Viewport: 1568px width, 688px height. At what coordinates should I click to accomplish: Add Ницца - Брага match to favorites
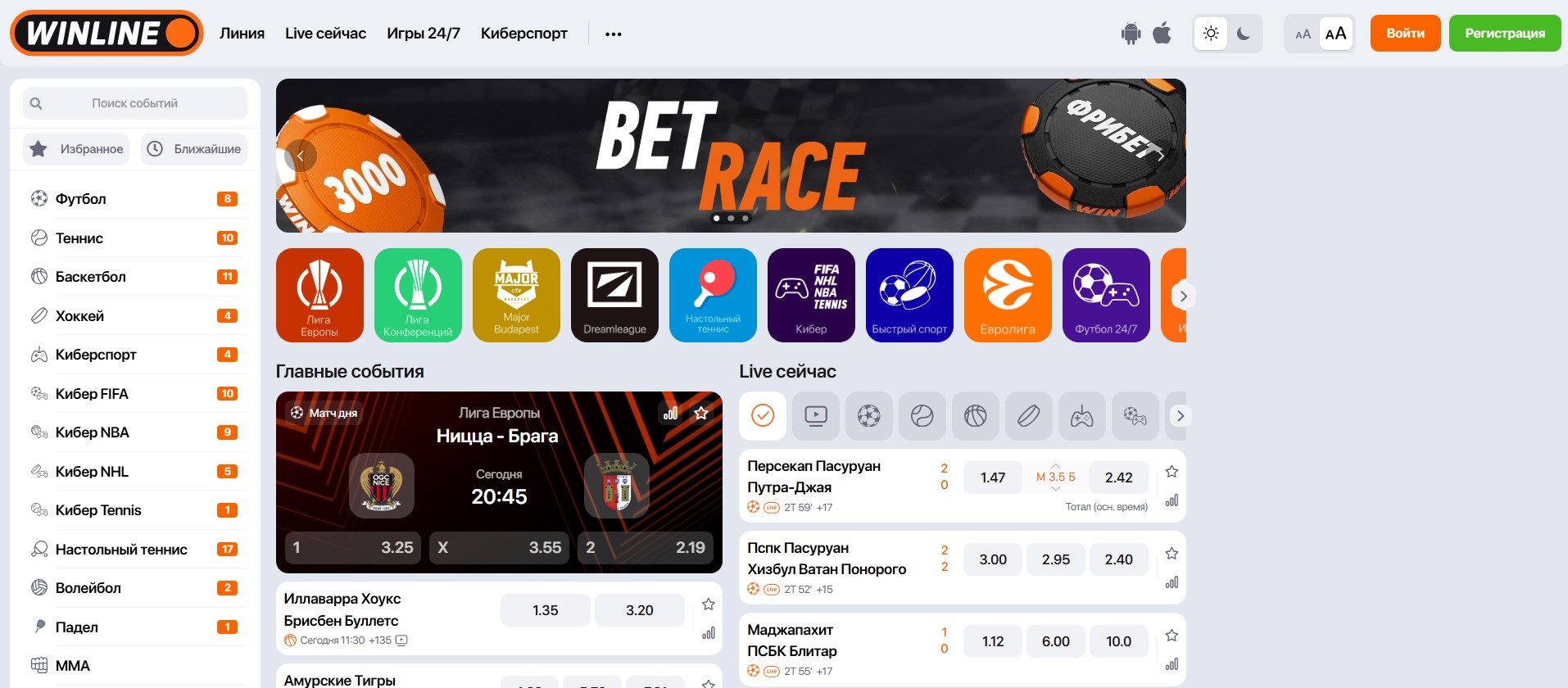coord(701,413)
